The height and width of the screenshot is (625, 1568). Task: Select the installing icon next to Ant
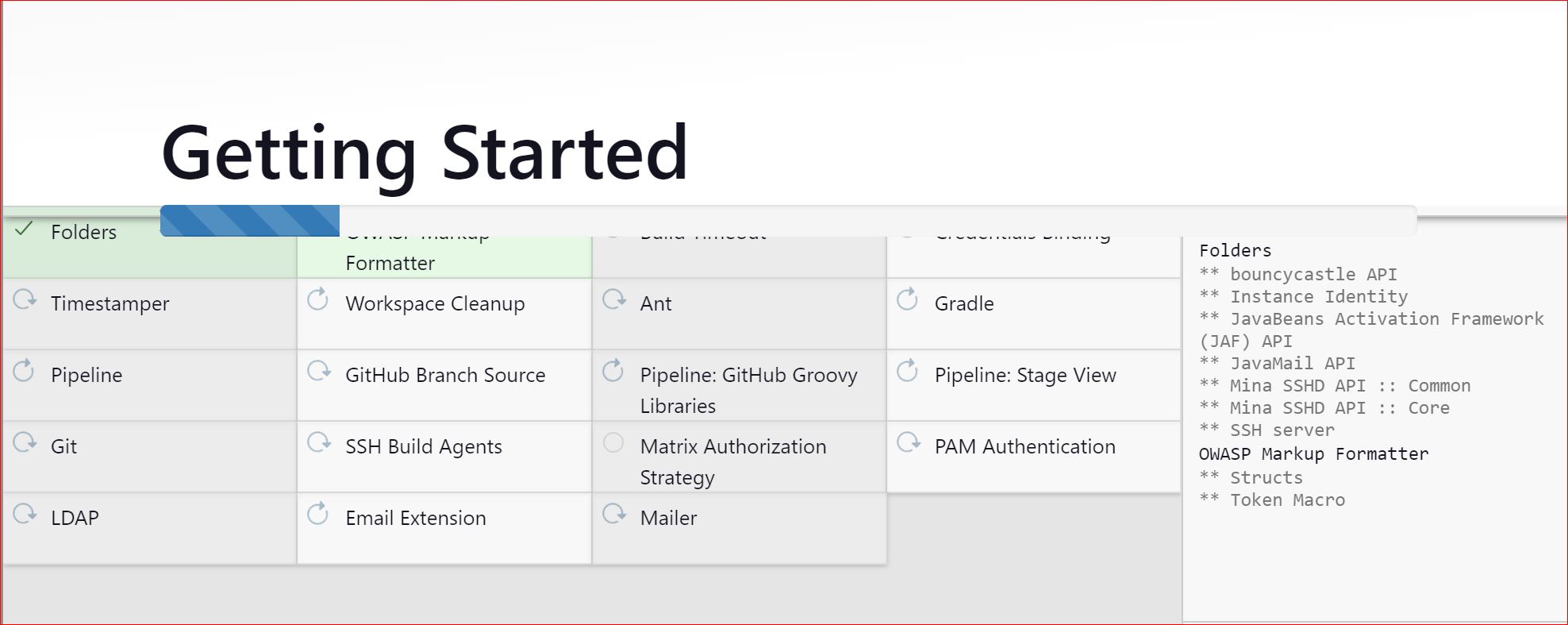coord(613,299)
